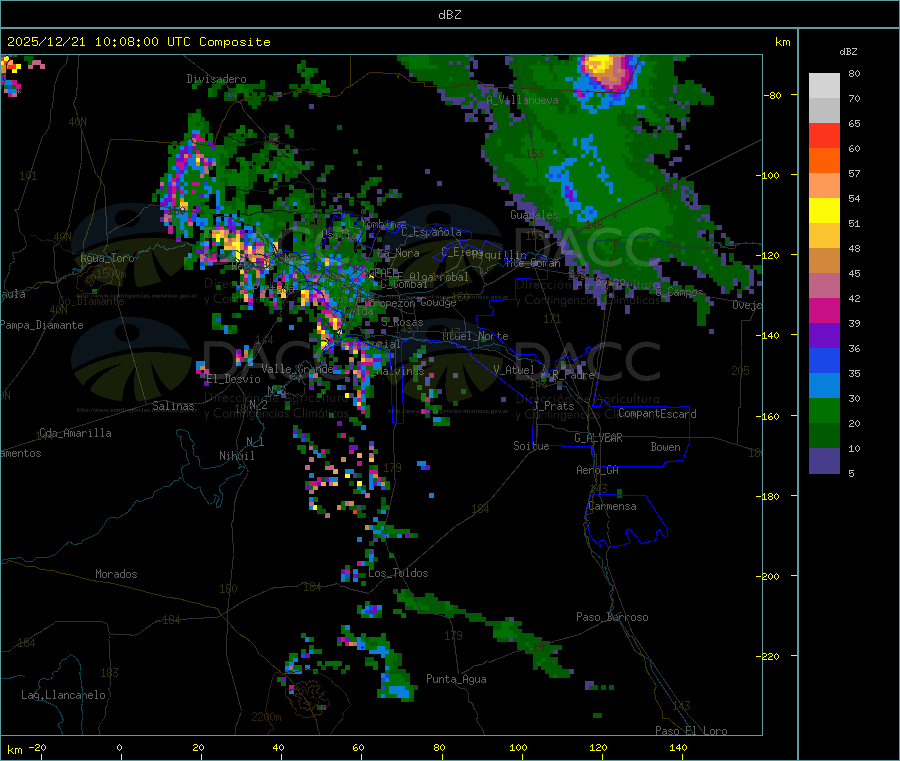Viewport: 900px width, 761px height.
Task: Click the 'Guadales' map label
Action: tap(534, 215)
